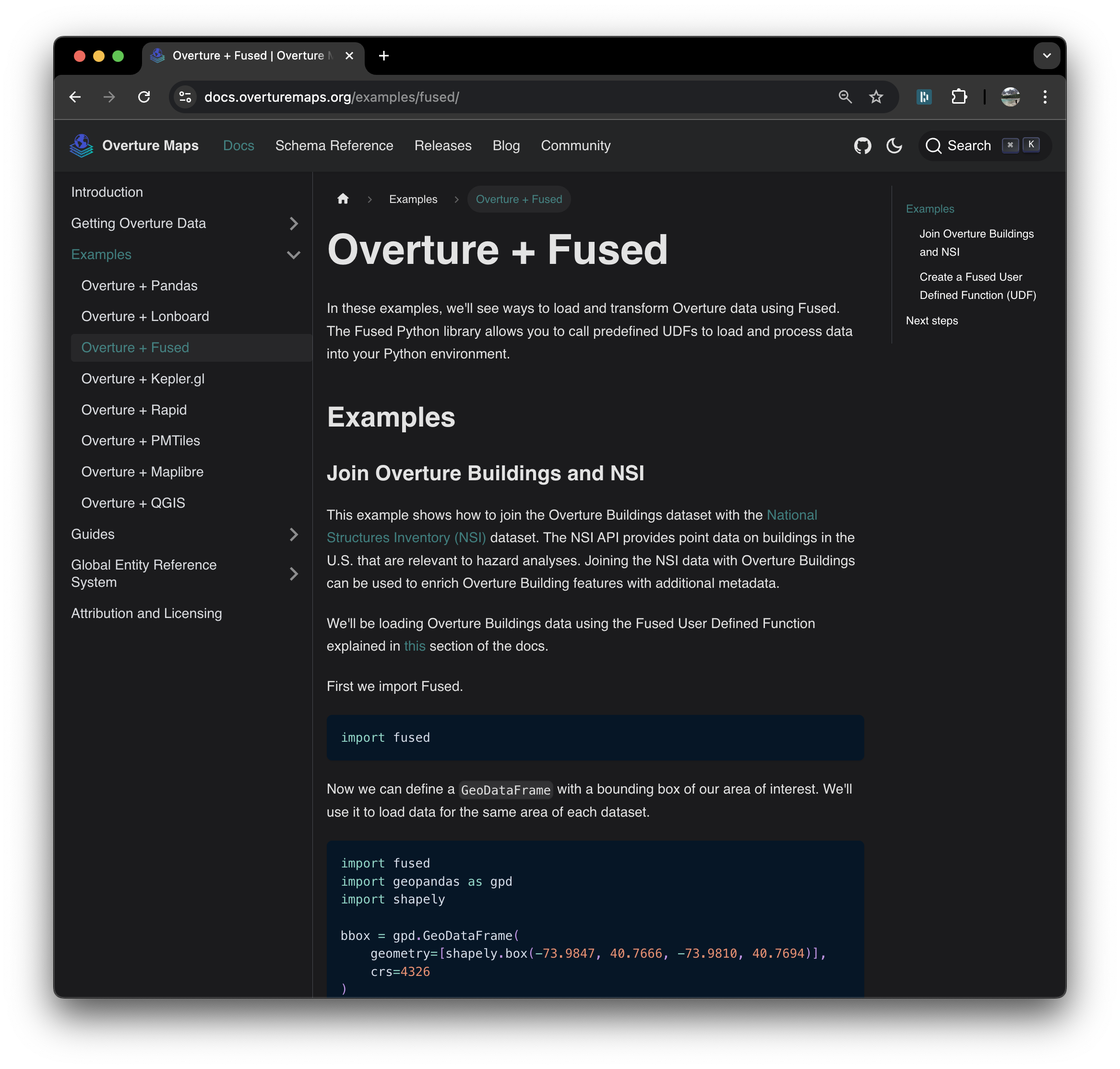Screen dimensions: 1120x1069
Task: Open the Releases nav item
Action: (443, 146)
